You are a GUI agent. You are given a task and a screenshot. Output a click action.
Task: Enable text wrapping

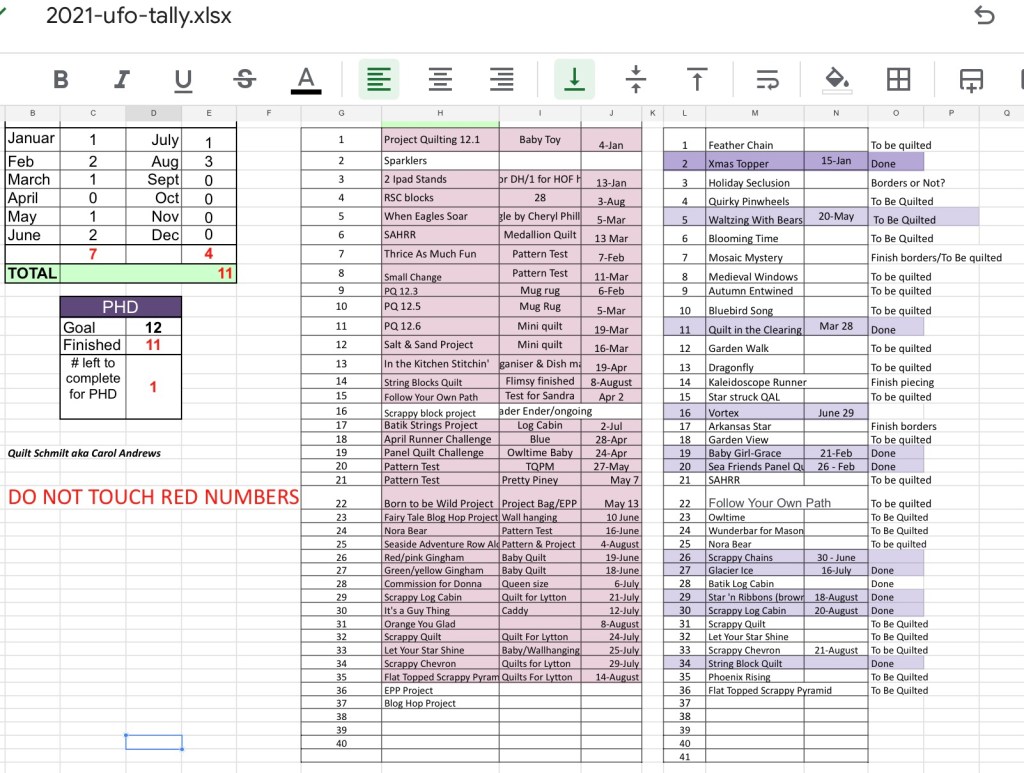point(767,79)
